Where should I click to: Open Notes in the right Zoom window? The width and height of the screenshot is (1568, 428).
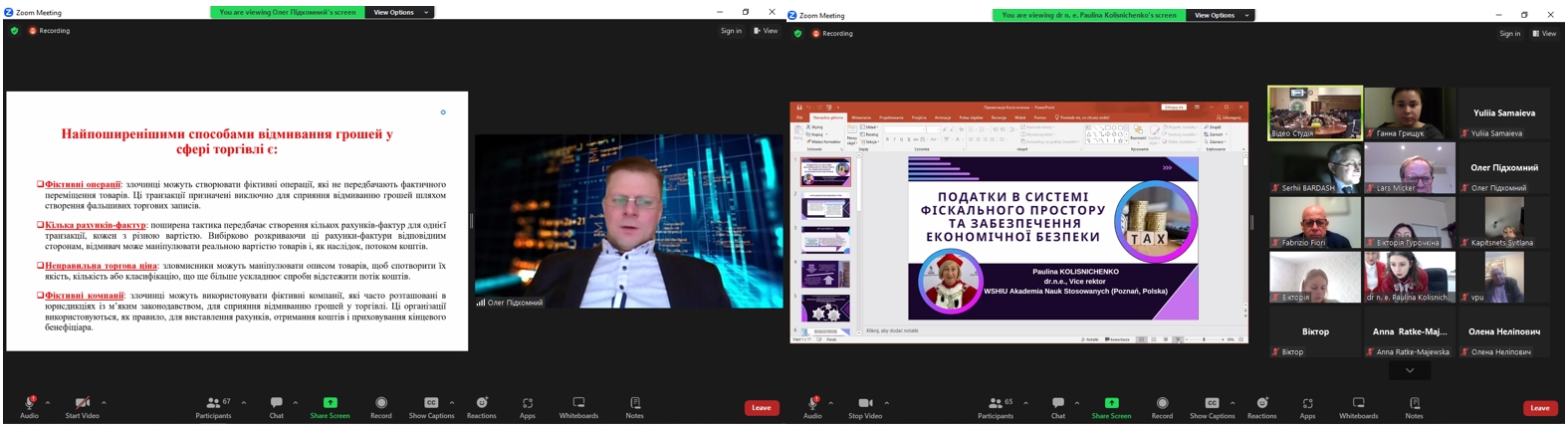coord(1415,407)
